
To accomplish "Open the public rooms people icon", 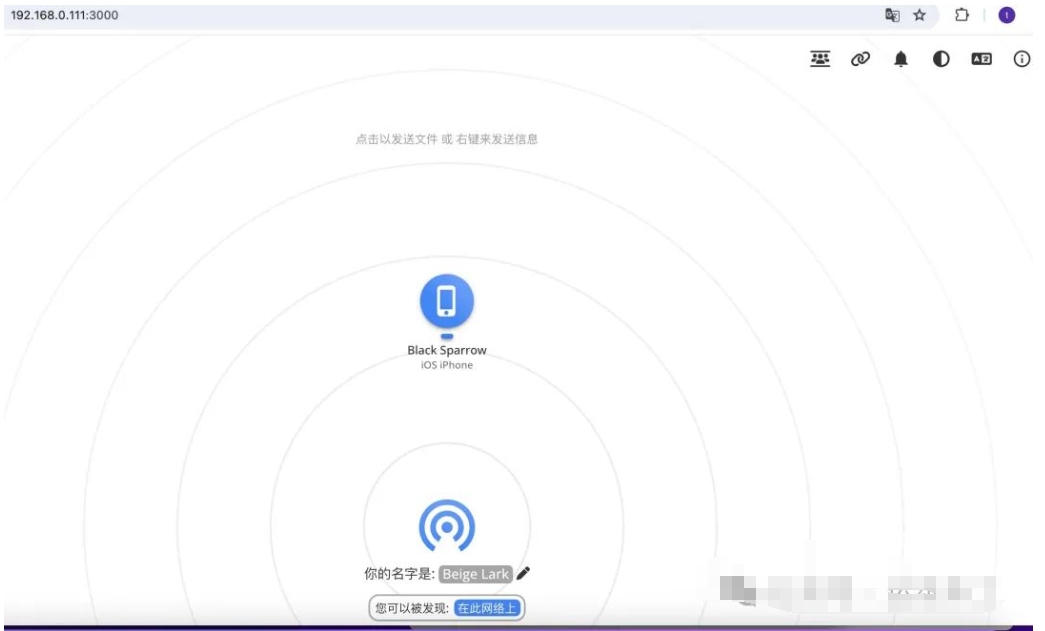I will 820,59.
